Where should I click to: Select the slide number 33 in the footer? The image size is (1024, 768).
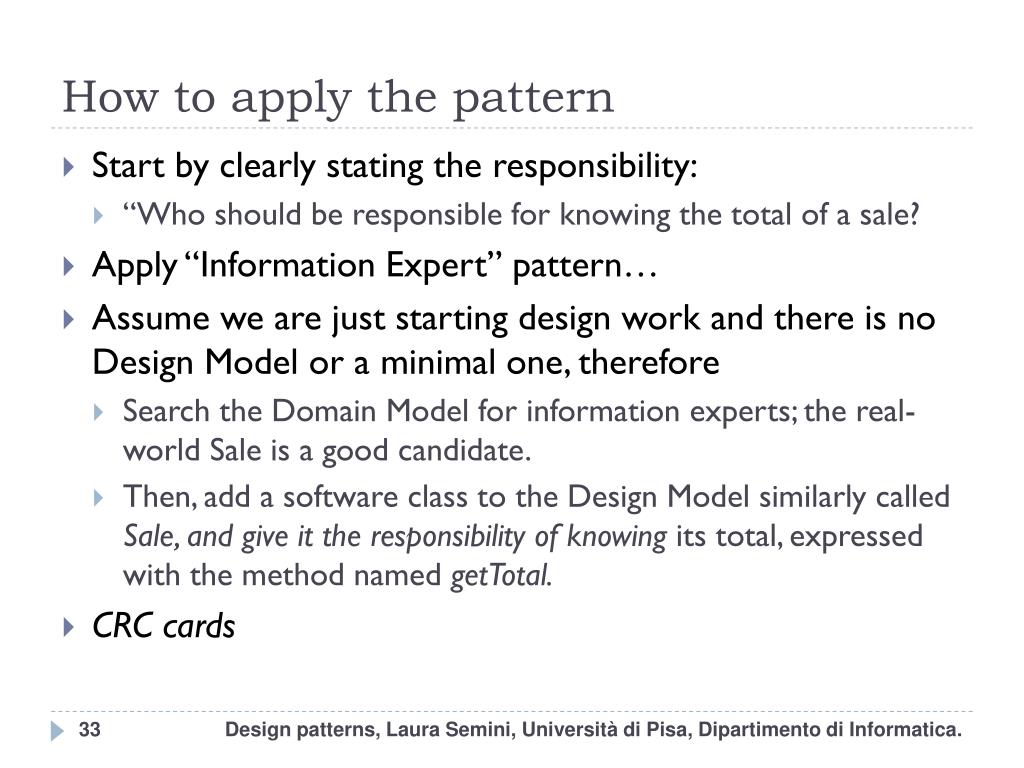[x=89, y=729]
